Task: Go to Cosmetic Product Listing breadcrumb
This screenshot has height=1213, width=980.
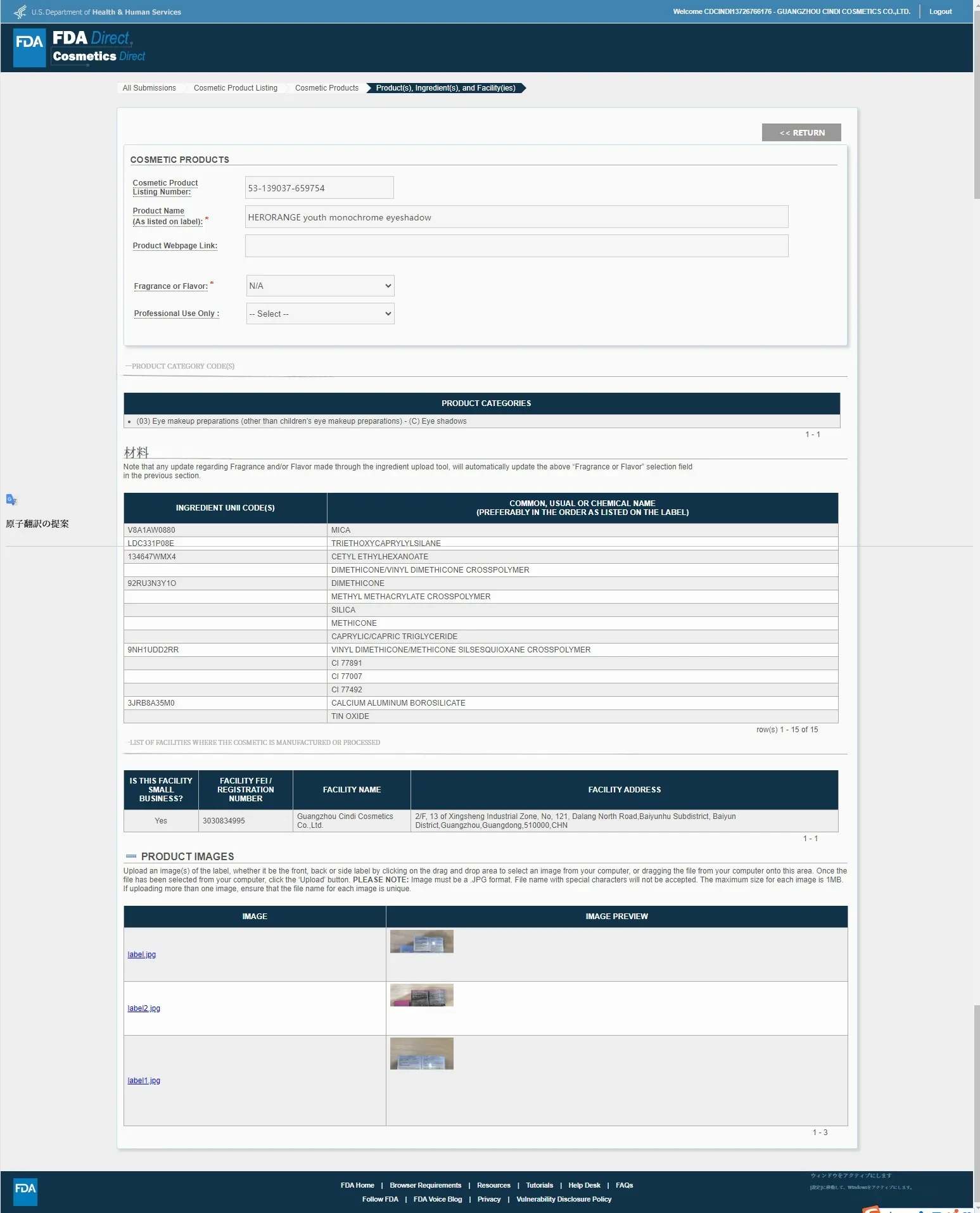Action: [x=236, y=88]
